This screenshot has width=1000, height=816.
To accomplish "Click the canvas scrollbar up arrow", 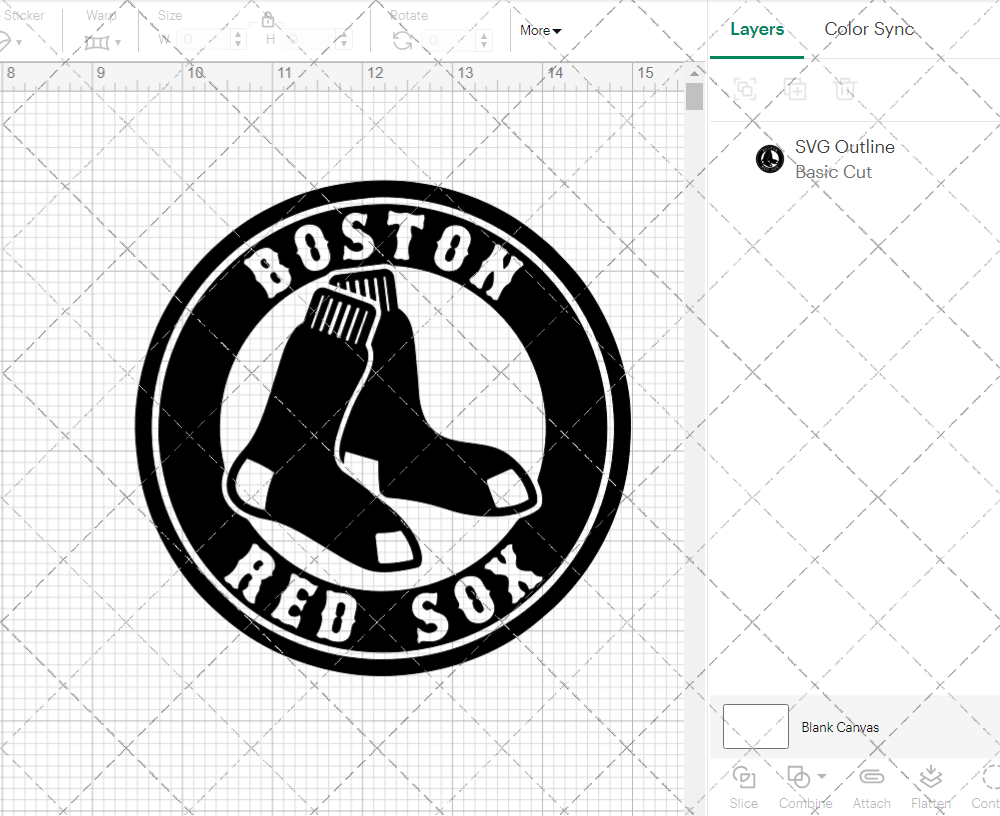I will point(695,73).
